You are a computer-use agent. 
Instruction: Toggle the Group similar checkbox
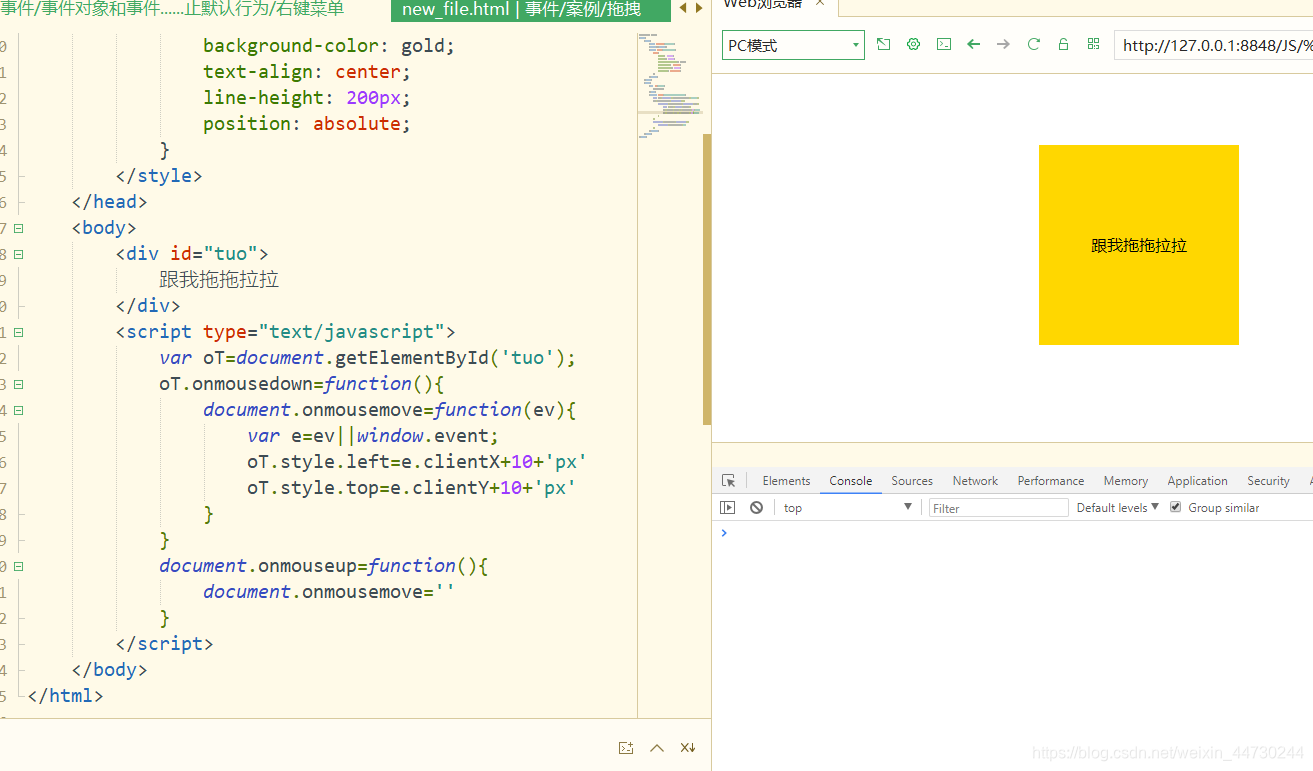coord(1175,507)
